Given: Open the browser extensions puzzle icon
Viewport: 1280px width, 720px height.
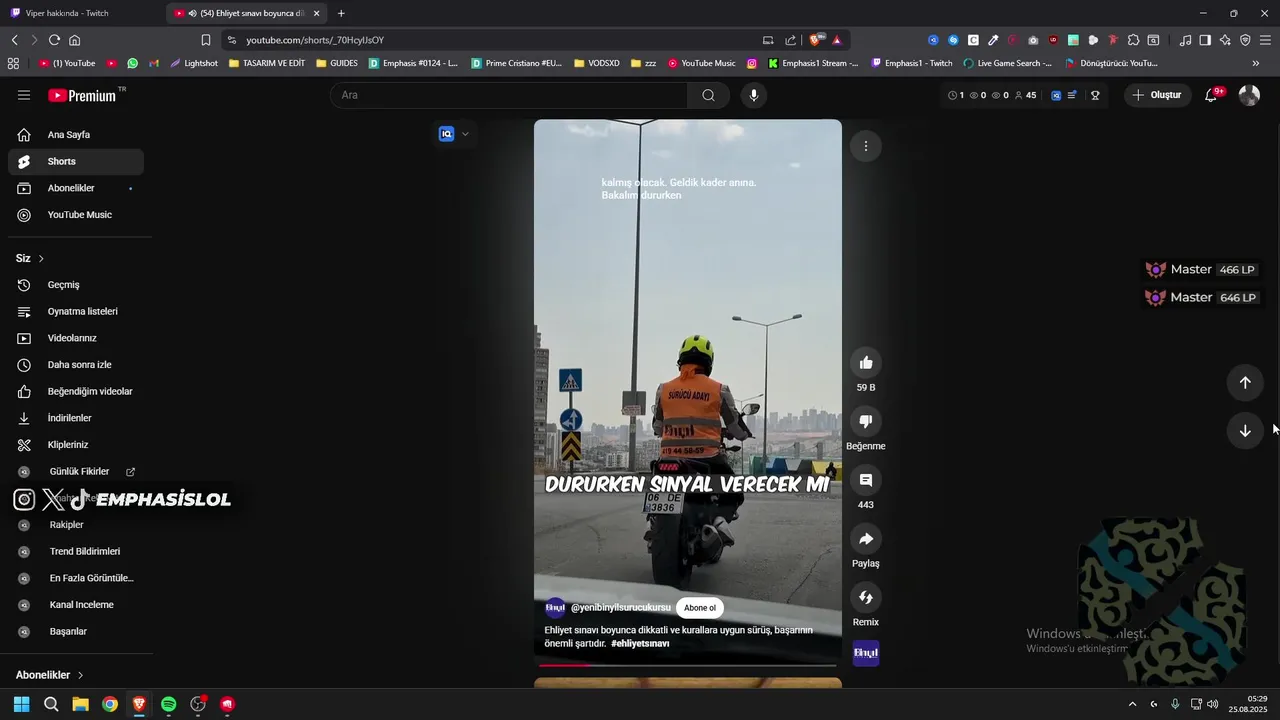Looking at the screenshot, I should click(1133, 40).
